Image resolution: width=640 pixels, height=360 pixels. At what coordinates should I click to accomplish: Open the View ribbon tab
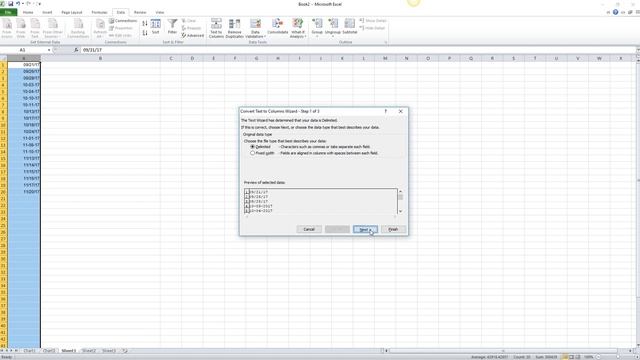click(160, 12)
